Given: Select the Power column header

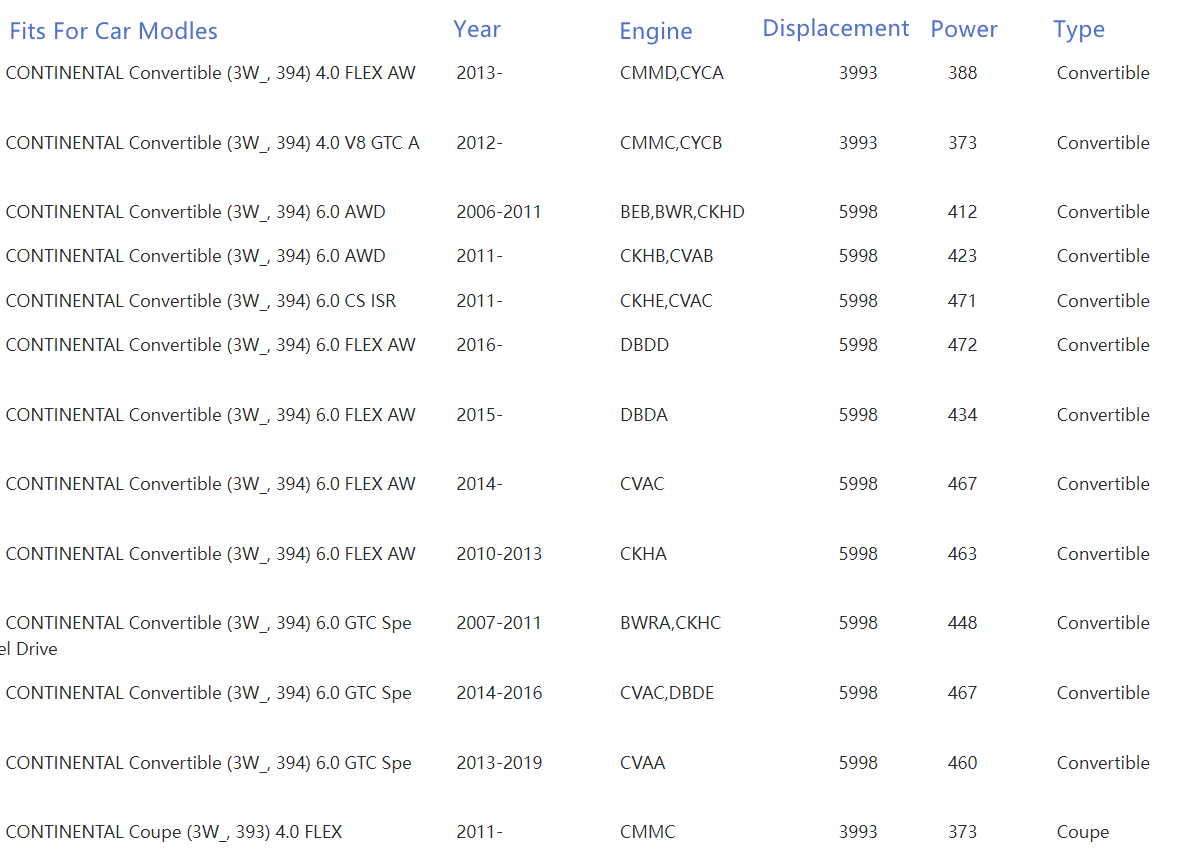Looking at the screenshot, I should [x=963, y=29].
